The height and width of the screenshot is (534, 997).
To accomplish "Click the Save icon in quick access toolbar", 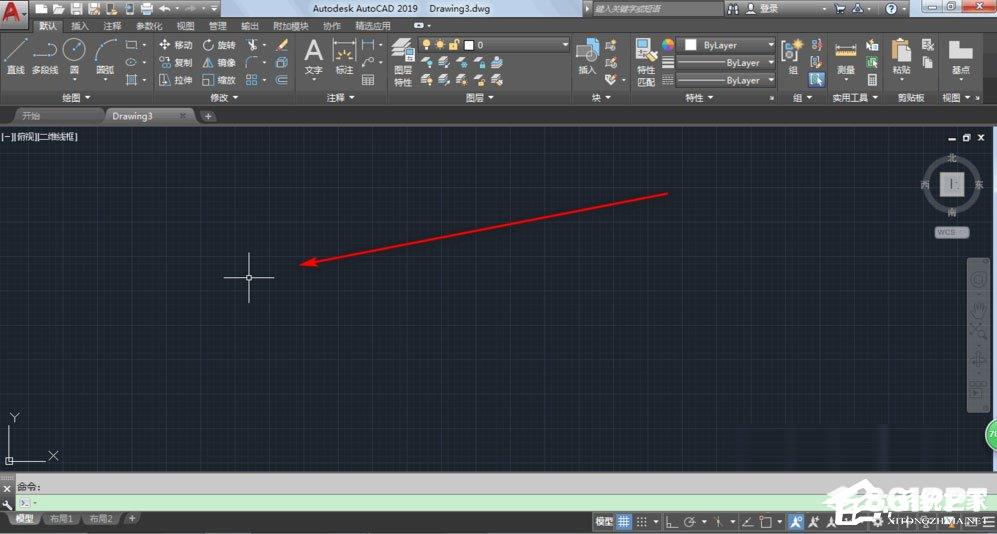I will coord(76,9).
